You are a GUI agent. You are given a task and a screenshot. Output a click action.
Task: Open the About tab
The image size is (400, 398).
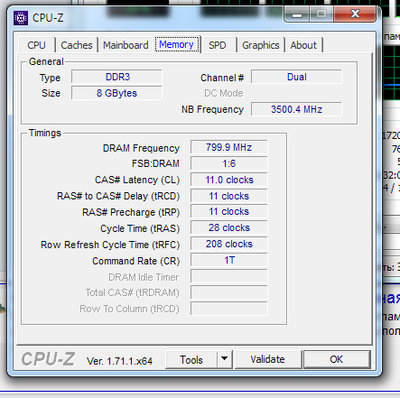point(303,45)
